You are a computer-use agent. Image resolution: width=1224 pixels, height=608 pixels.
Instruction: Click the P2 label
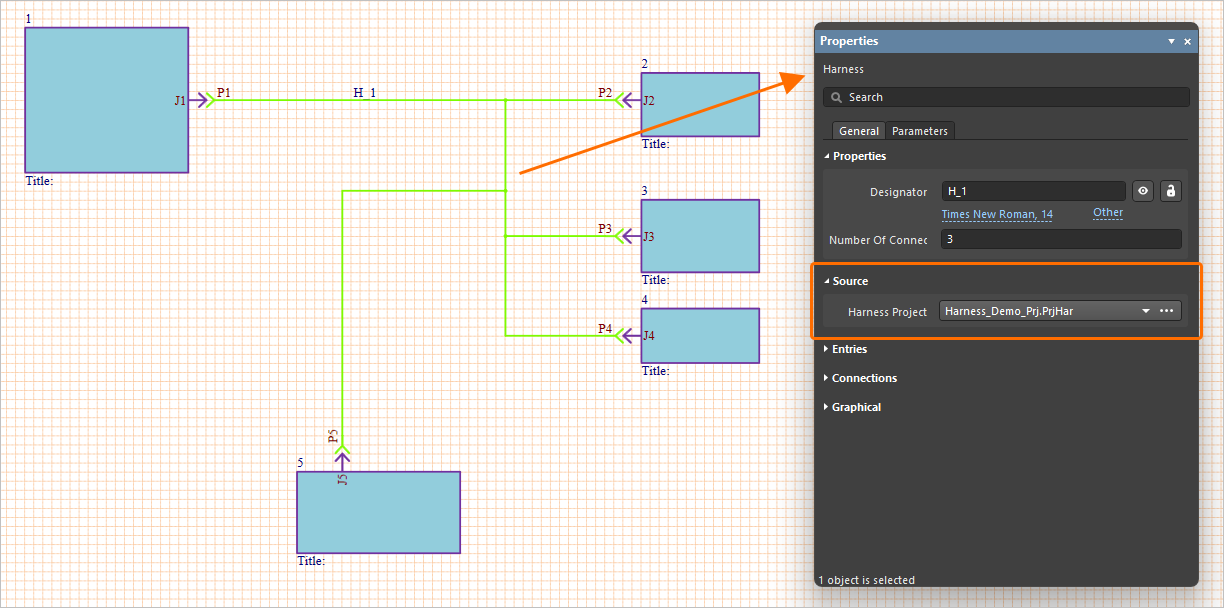[x=605, y=92]
